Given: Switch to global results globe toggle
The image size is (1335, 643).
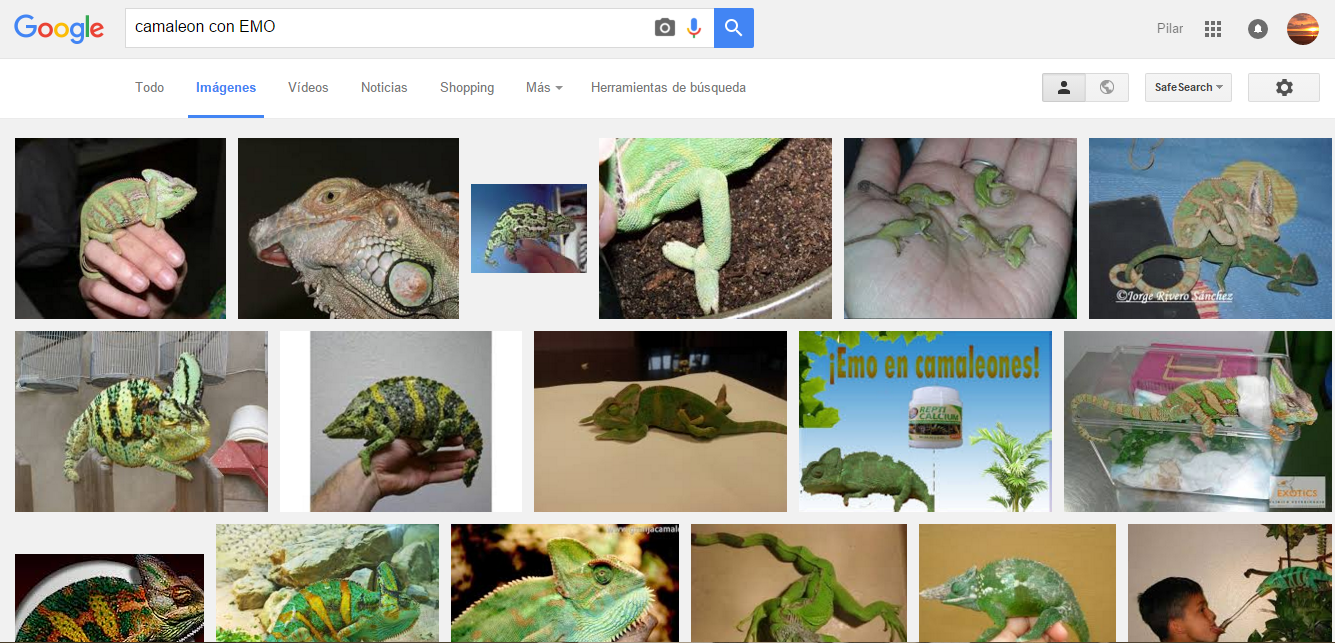Looking at the screenshot, I should 1107,88.
